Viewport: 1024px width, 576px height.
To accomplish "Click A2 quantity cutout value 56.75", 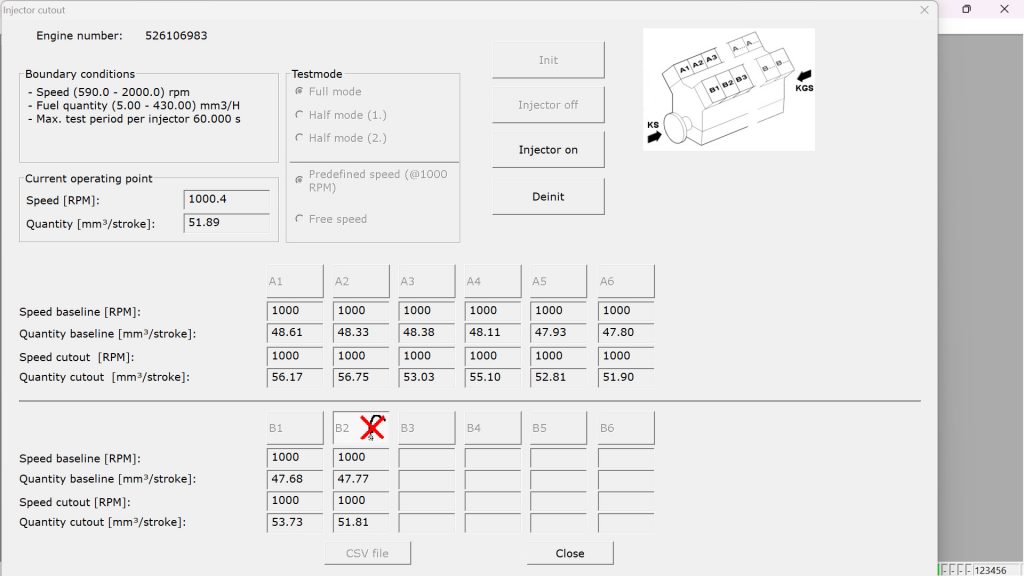I will pyautogui.click(x=360, y=377).
